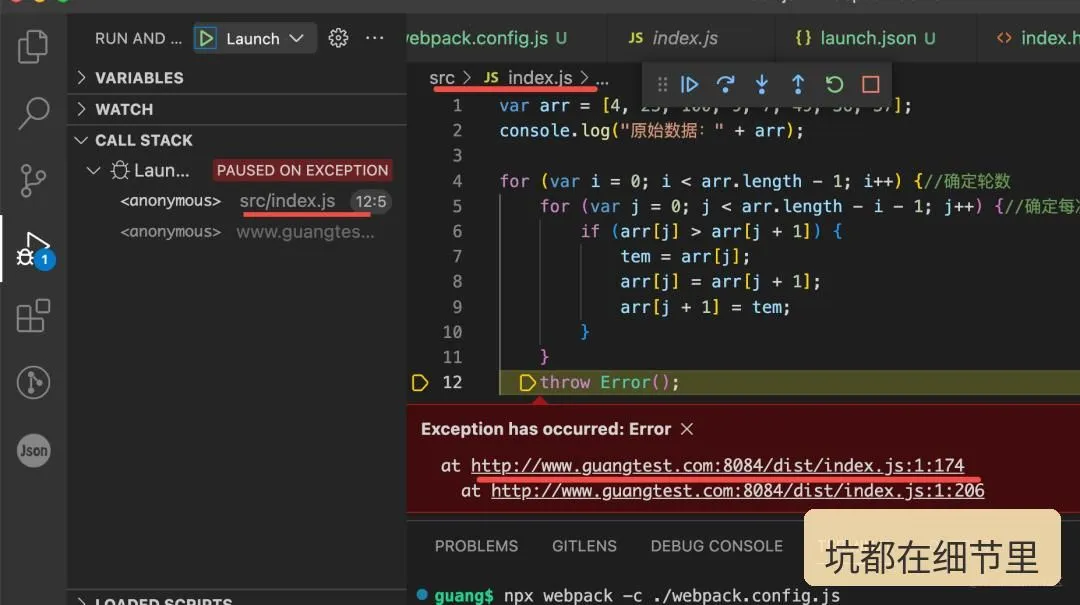Screen dimensions: 1080x605
Task: Open the DEBUG CONSOLE panel tab
Action: (x=716, y=546)
